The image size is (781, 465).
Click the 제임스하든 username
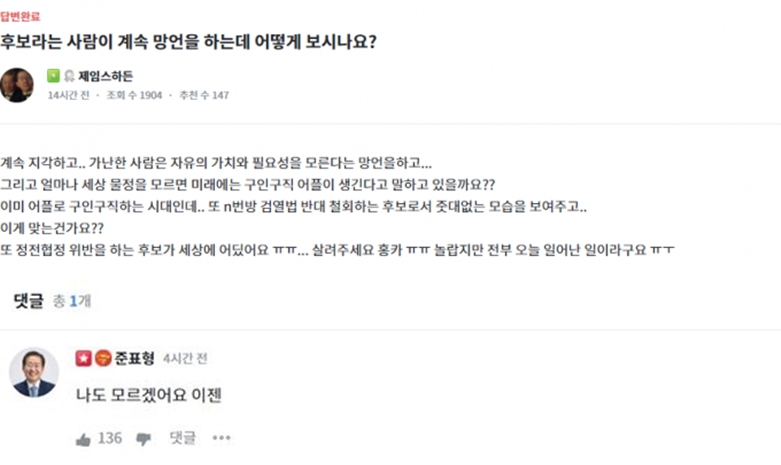point(105,75)
